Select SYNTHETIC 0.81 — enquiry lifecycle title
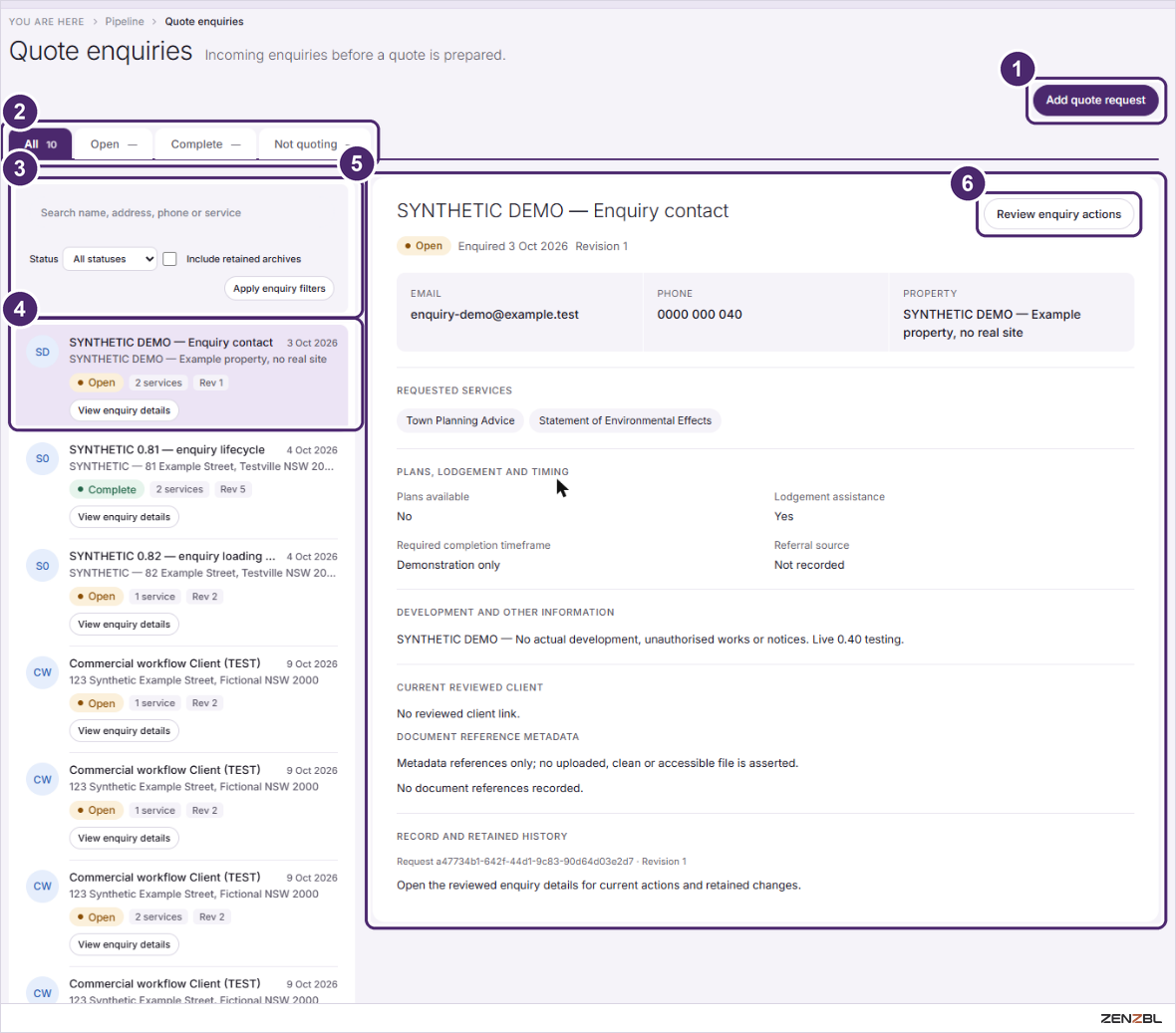This screenshot has height=1033, width=1176. (166, 450)
